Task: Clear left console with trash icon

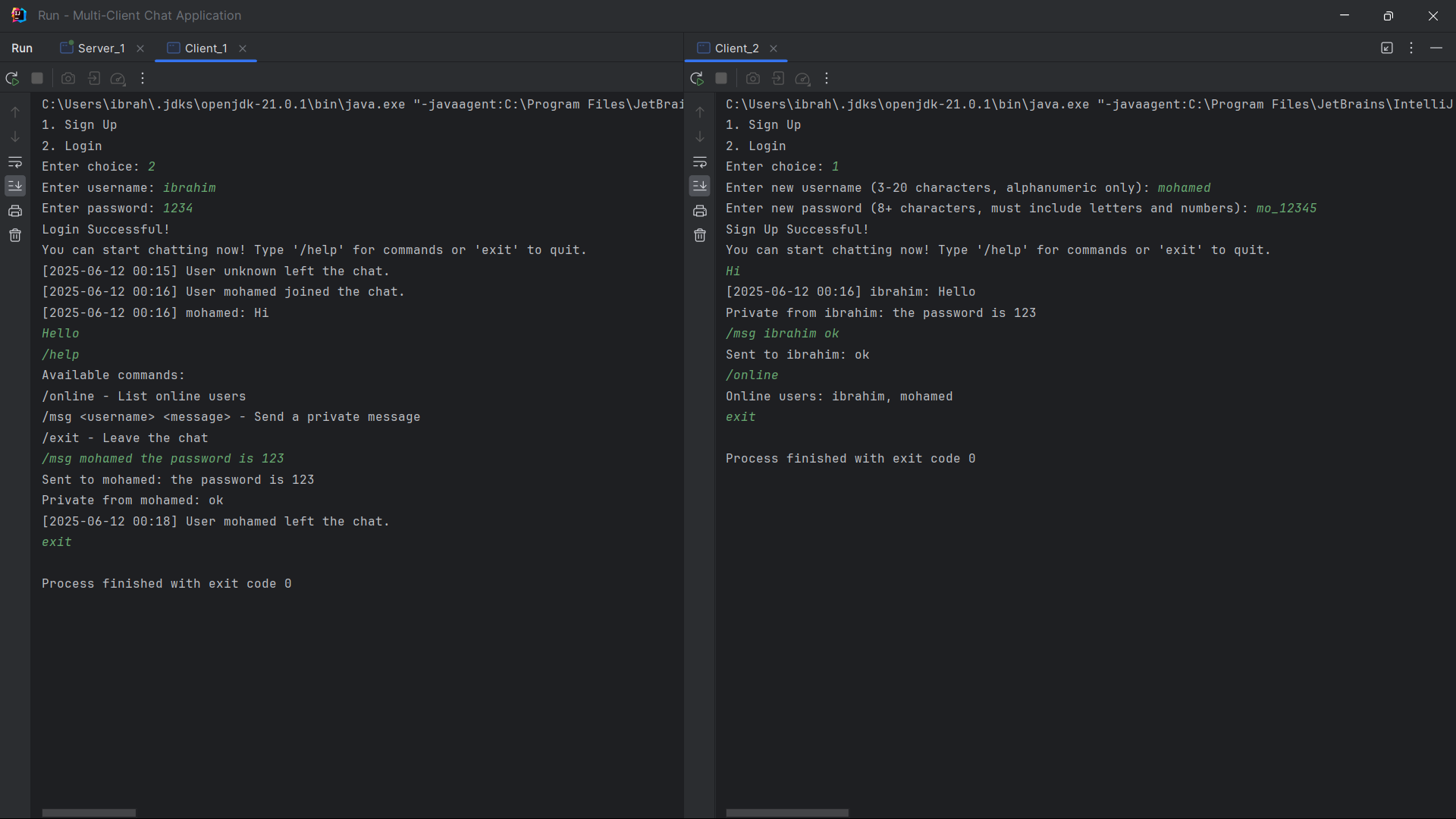Action: coord(15,236)
